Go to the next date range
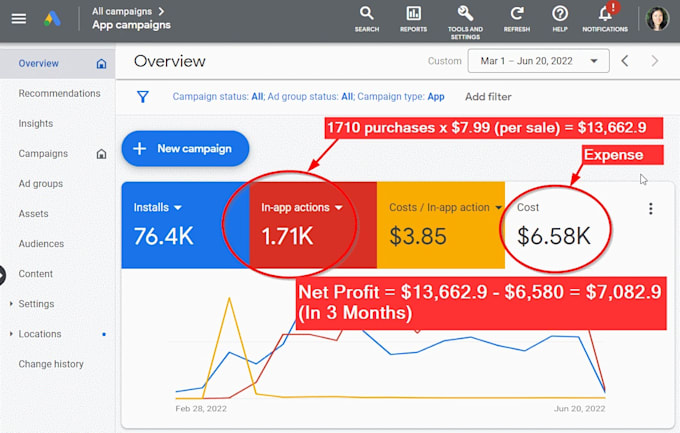Screen dimensions: 680x433 (x=654, y=61)
